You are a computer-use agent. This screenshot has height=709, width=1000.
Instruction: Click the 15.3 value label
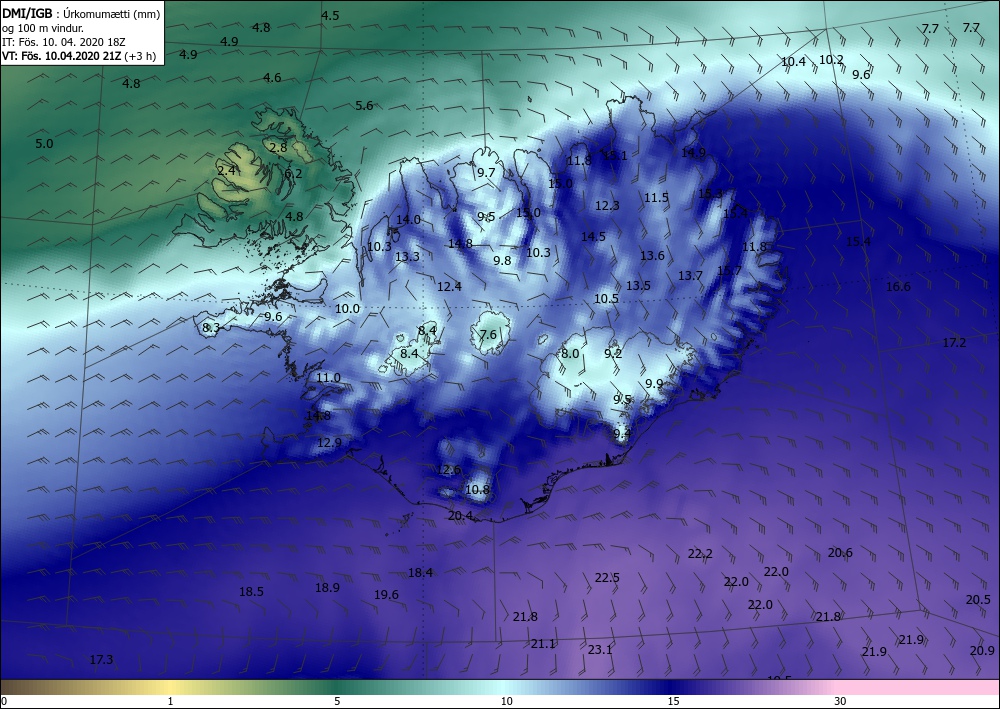[710, 194]
